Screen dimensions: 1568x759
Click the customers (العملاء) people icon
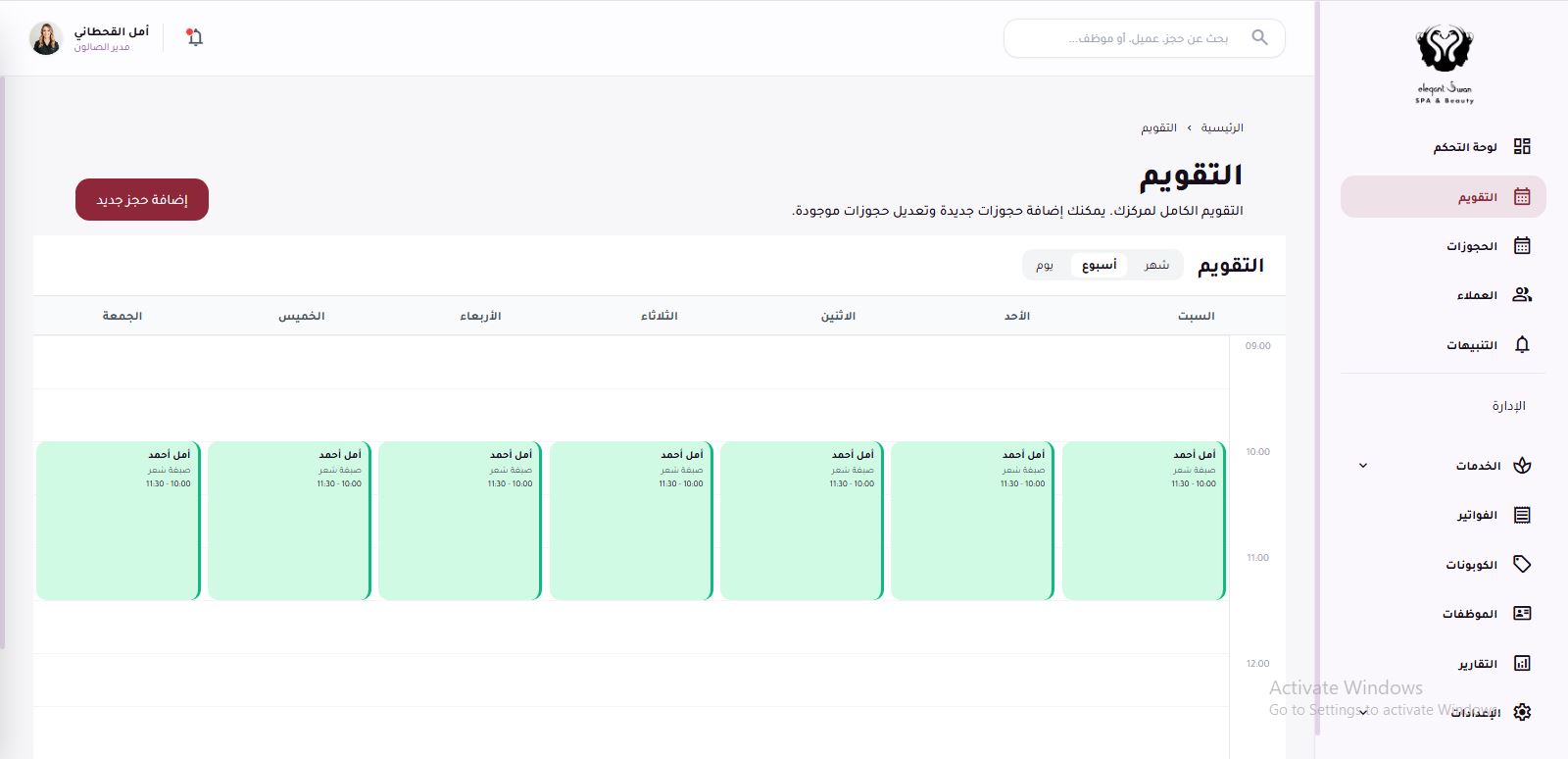(1521, 294)
